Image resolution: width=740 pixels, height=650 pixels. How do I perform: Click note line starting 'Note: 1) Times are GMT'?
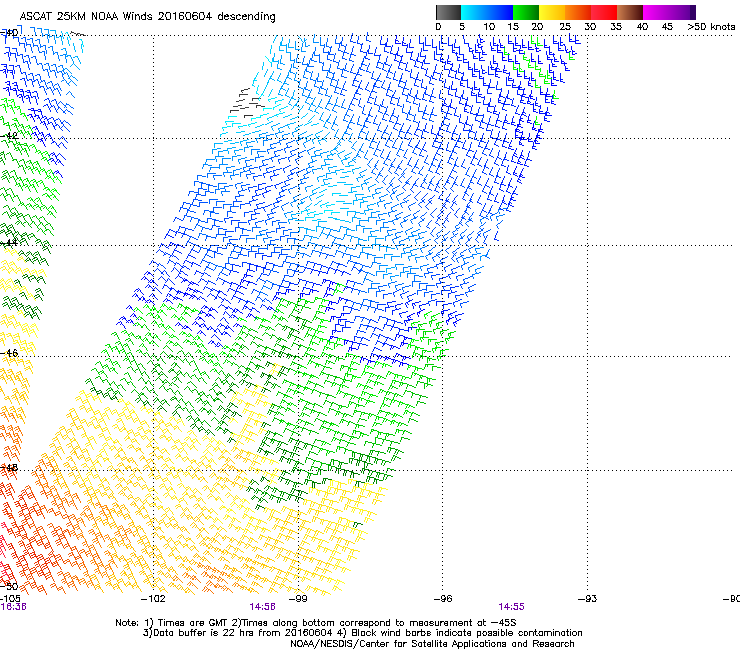pyautogui.click(x=316, y=623)
